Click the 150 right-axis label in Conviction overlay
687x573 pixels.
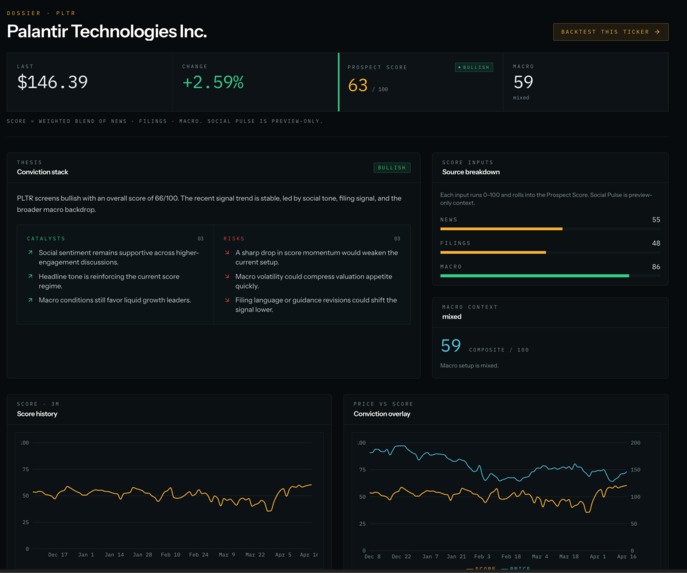(635, 470)
